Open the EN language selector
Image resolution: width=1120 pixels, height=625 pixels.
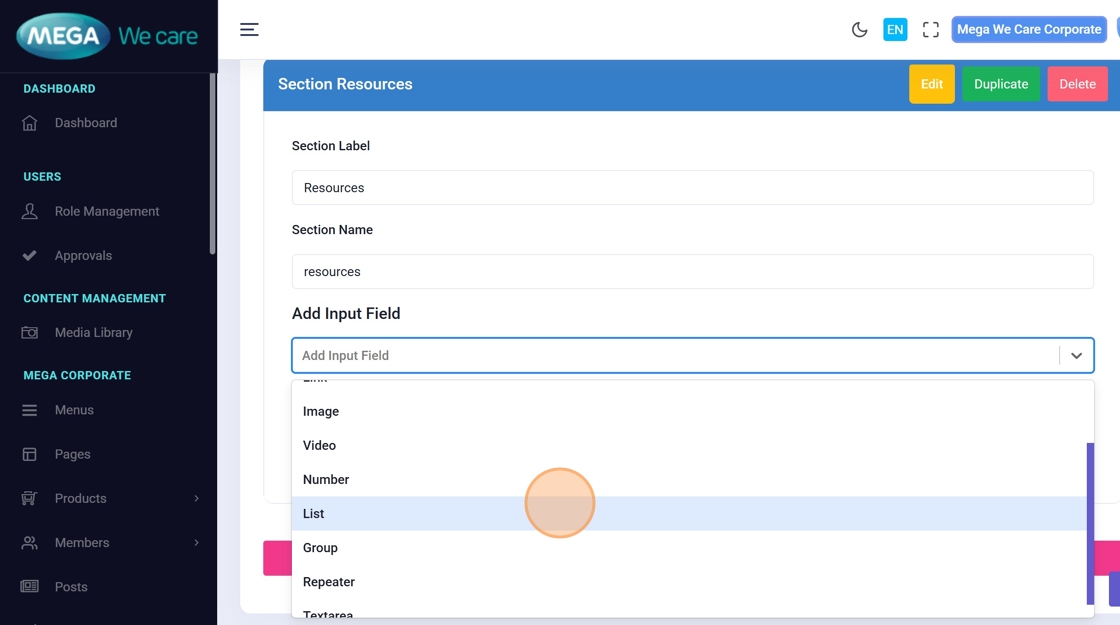point(894,30)
